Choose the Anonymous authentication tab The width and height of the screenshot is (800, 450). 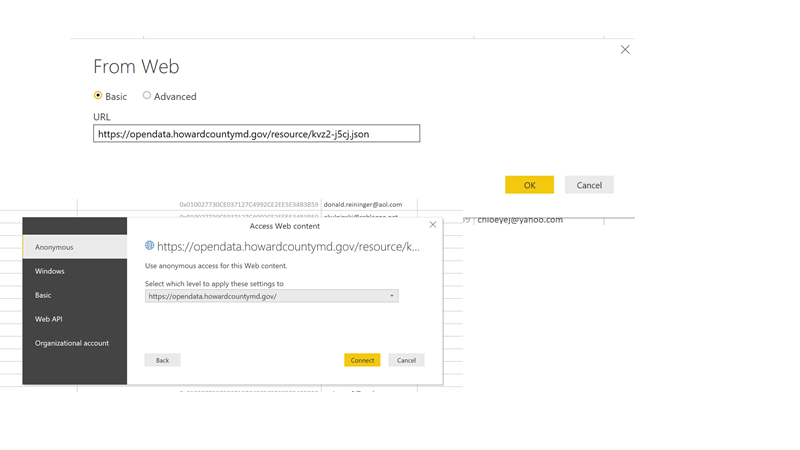click(x=75, y=247)
